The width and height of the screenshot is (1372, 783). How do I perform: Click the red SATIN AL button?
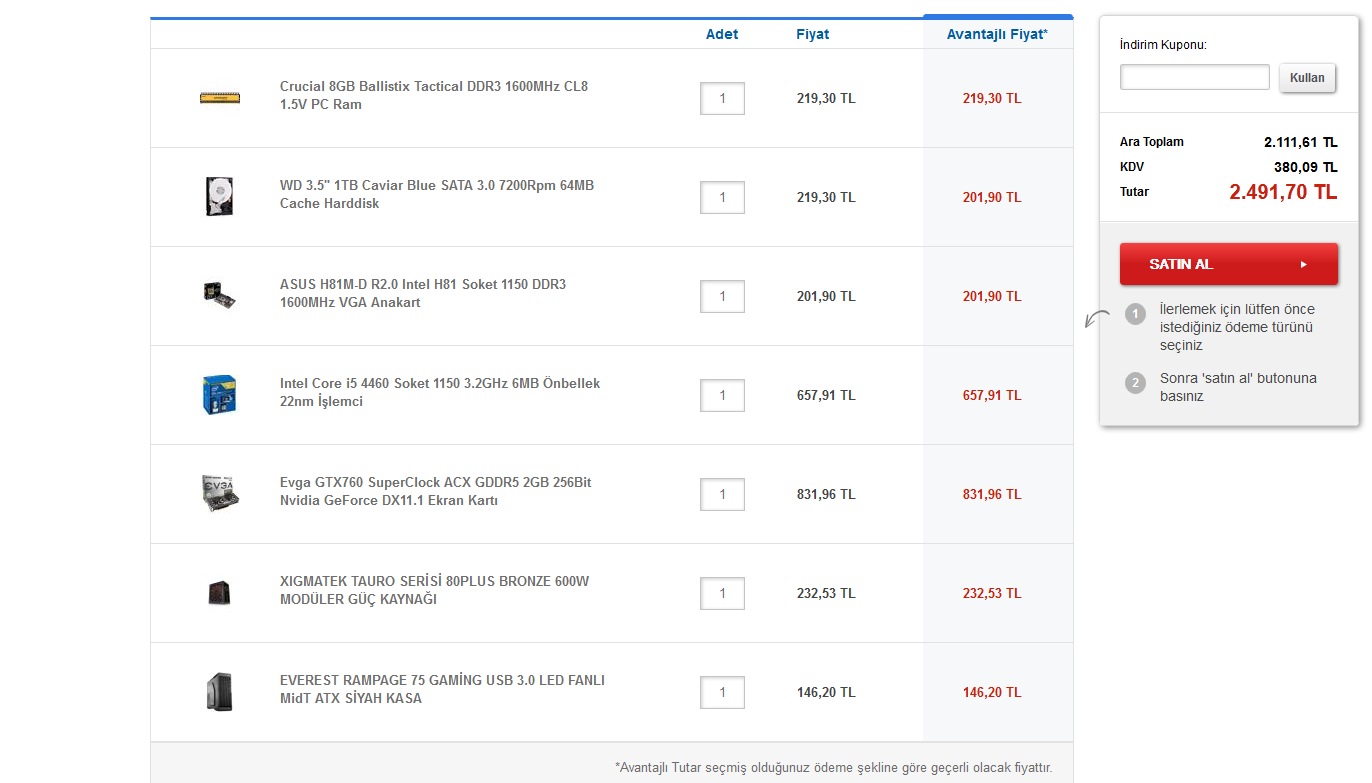[1229, 264]
